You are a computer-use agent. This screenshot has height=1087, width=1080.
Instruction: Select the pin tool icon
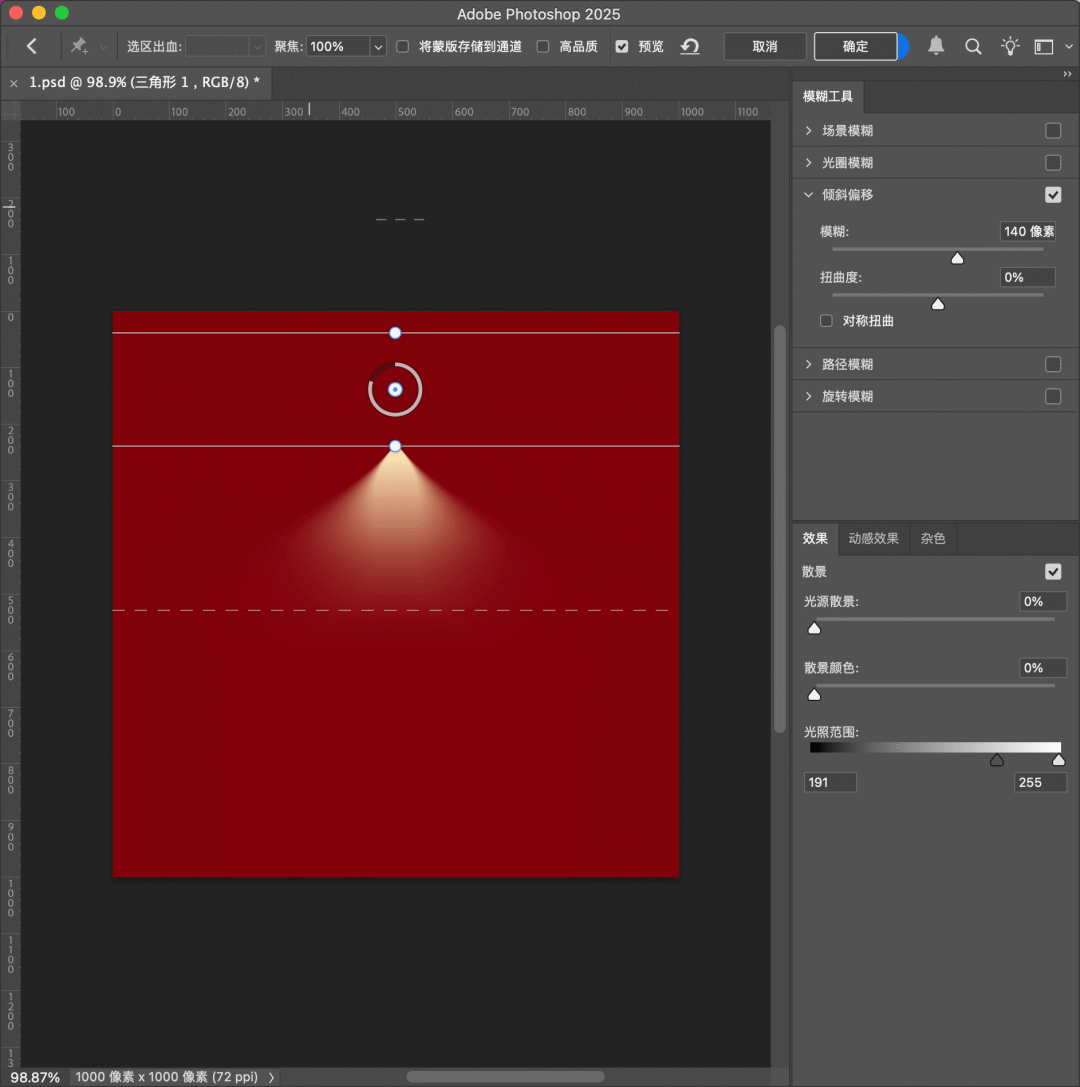pos(79,46)
